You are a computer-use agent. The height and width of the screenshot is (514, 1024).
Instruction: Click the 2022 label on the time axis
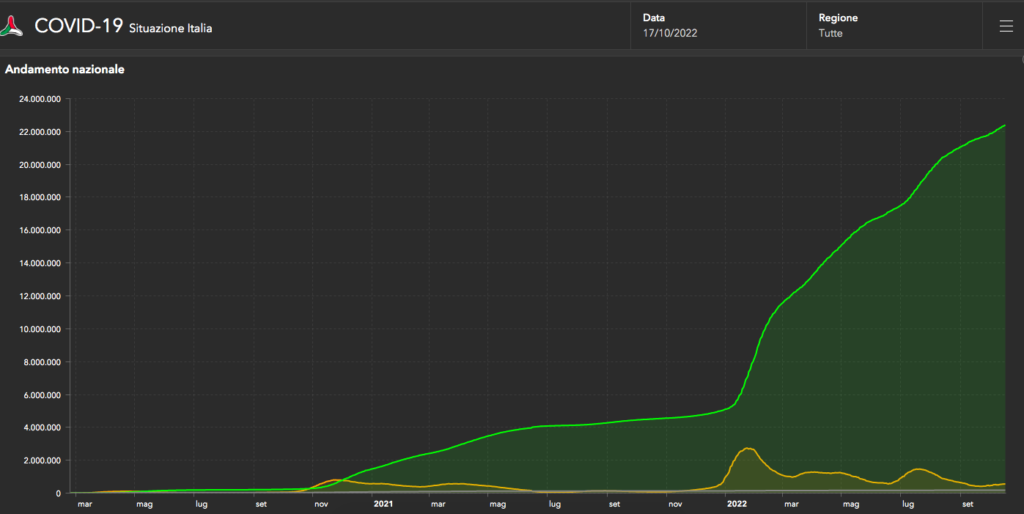(737, 505)
